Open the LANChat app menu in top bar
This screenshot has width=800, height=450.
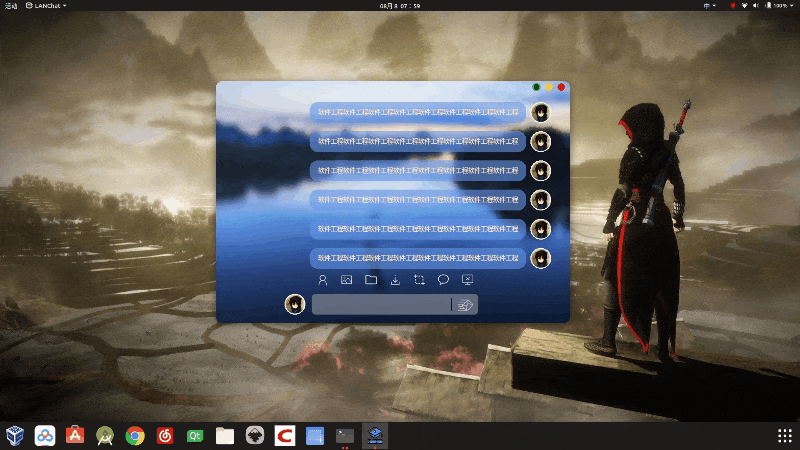point(46,6)
